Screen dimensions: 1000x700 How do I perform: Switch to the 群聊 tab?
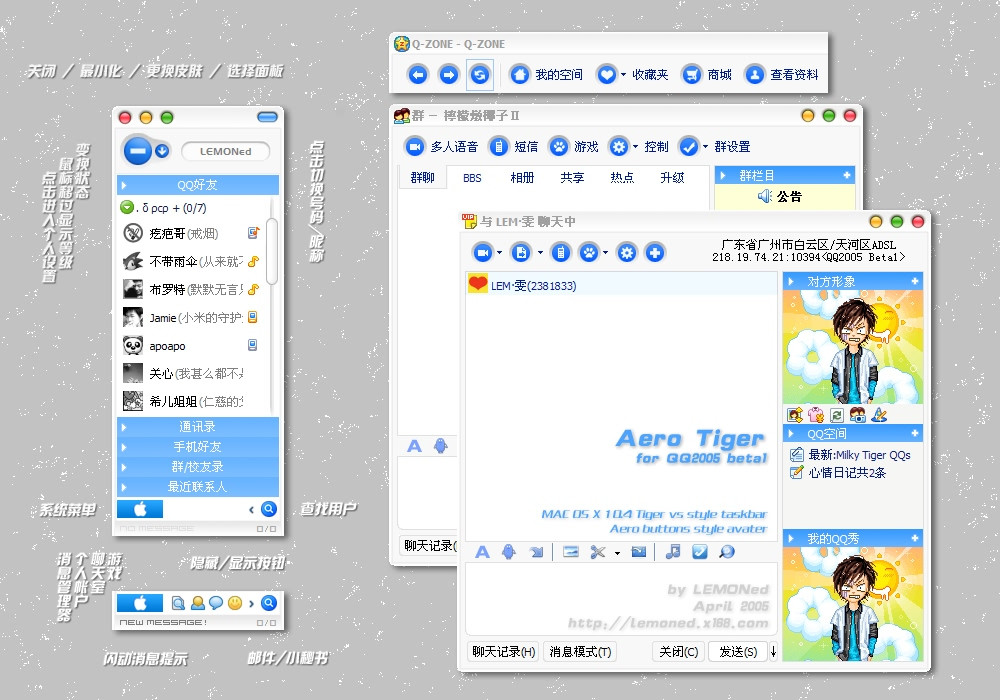pos(422,177)
